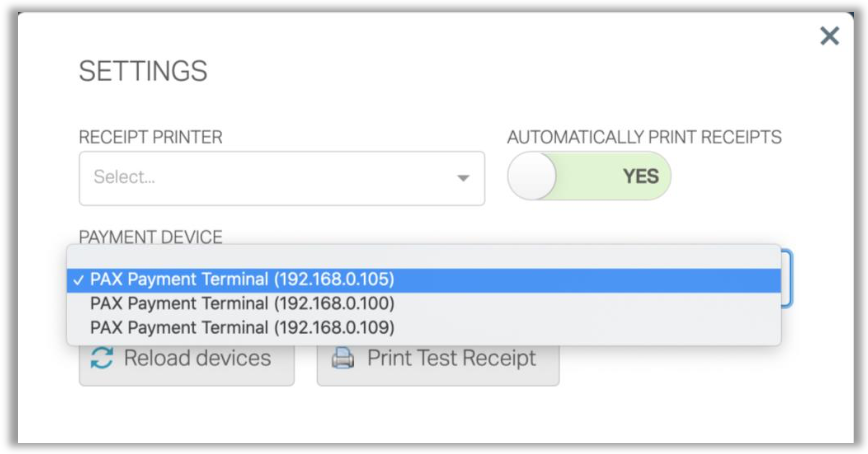The width and height of the screenshot is (868, 454).
Task: Expand the Receipt Printer dropdown arrow
Action: tap(462, 178)
